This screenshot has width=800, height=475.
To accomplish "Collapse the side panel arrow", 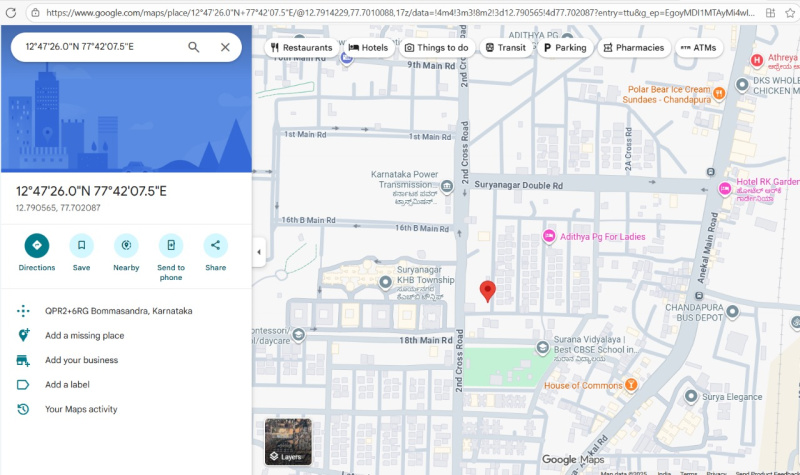I will (259, 252).
